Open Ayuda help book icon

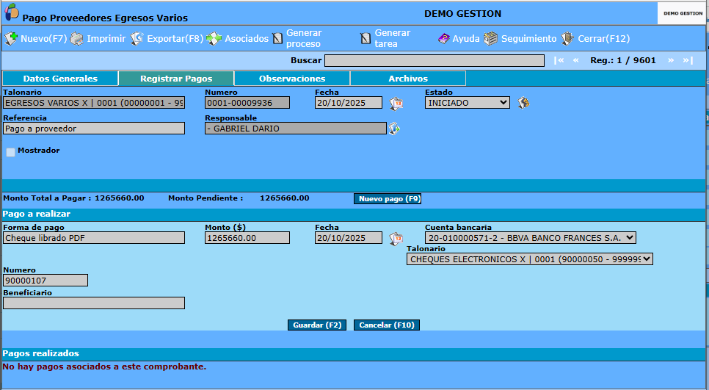click(444, 39)
